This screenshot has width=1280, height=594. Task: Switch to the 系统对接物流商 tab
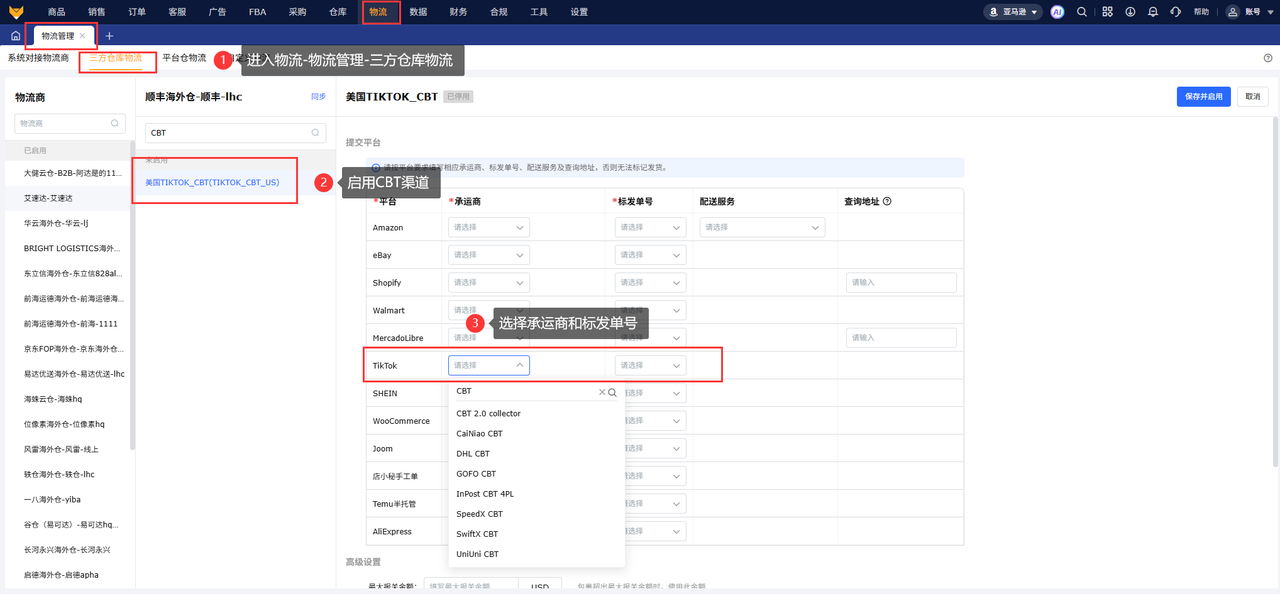[x=38, y=58]
